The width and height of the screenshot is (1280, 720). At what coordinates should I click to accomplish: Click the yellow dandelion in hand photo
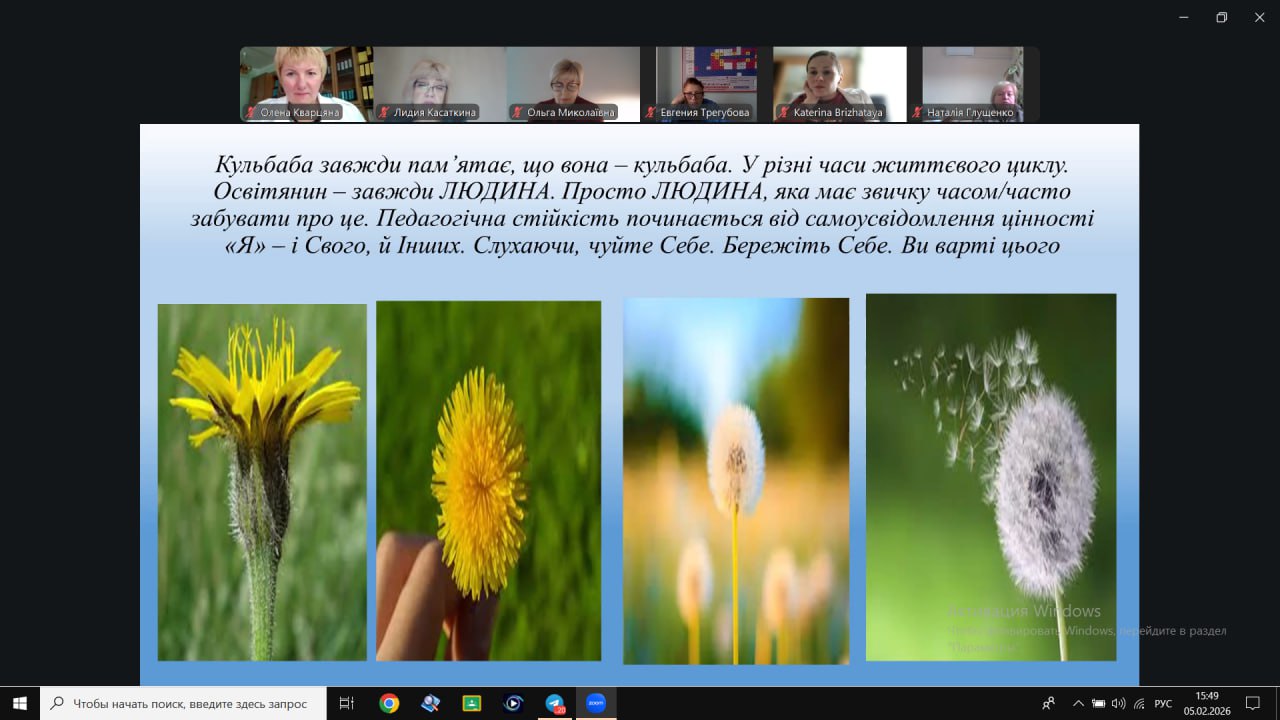pos(488,480)
